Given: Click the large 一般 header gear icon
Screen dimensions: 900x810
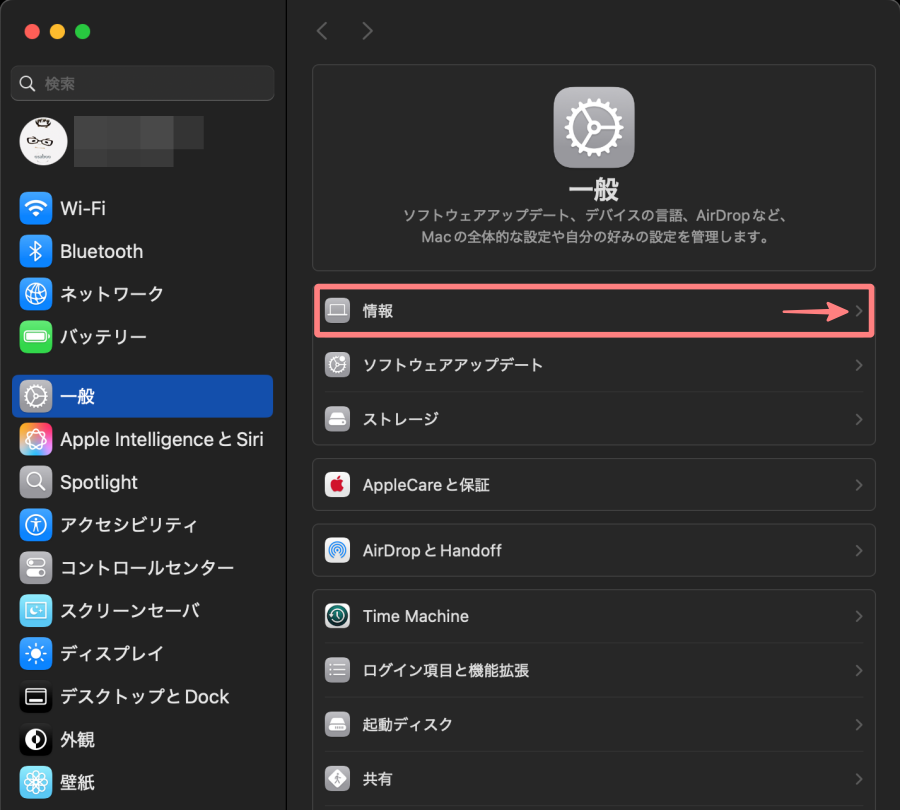Looking at the screenshot, I should (594, 127).
